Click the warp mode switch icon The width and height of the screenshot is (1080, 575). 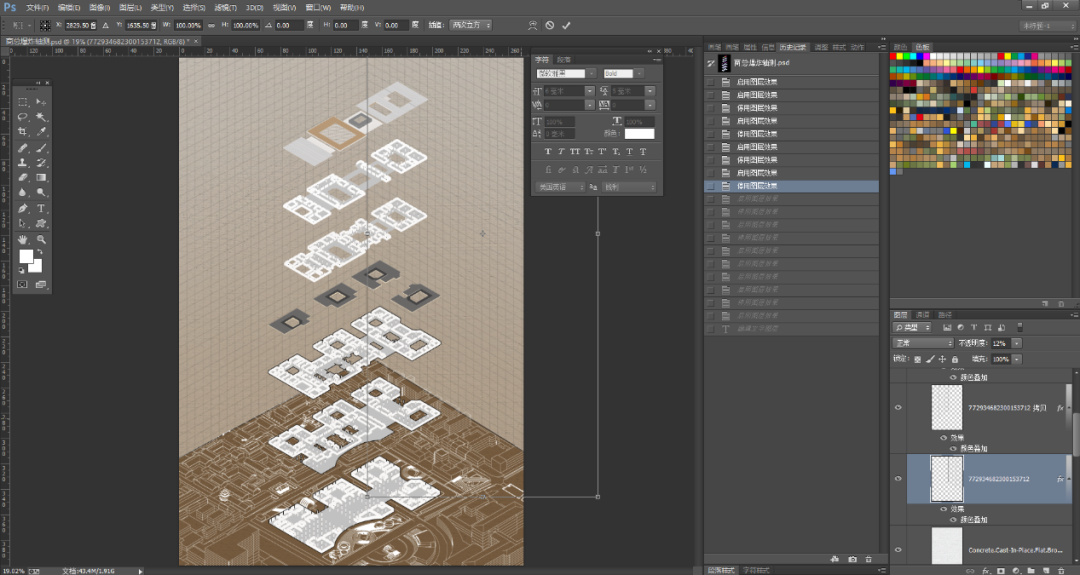point(532,25)
